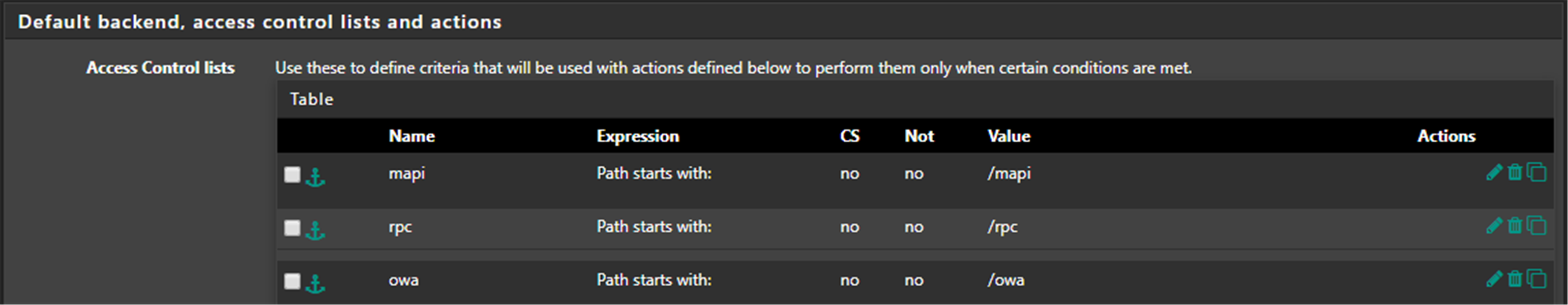Click the Name column header
This screenshot has height=305, width=1568.
click(x=411, y=136)
